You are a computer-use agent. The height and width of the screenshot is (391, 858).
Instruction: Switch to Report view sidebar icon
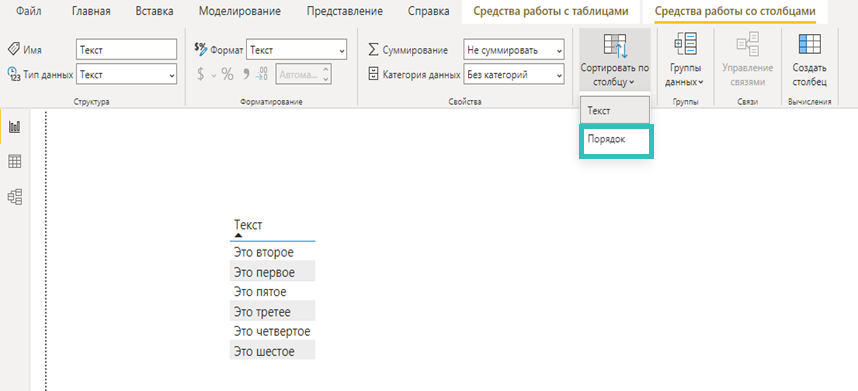15,127
